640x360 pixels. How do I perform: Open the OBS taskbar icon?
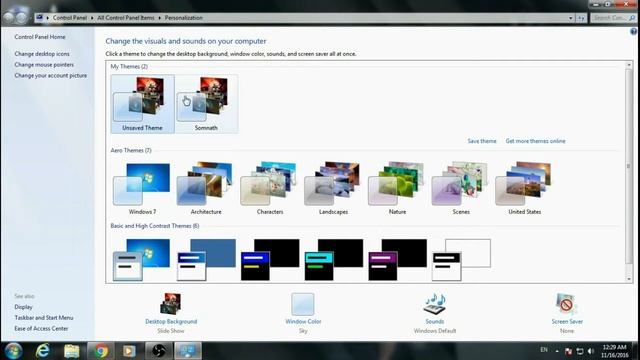coord(159,351)
